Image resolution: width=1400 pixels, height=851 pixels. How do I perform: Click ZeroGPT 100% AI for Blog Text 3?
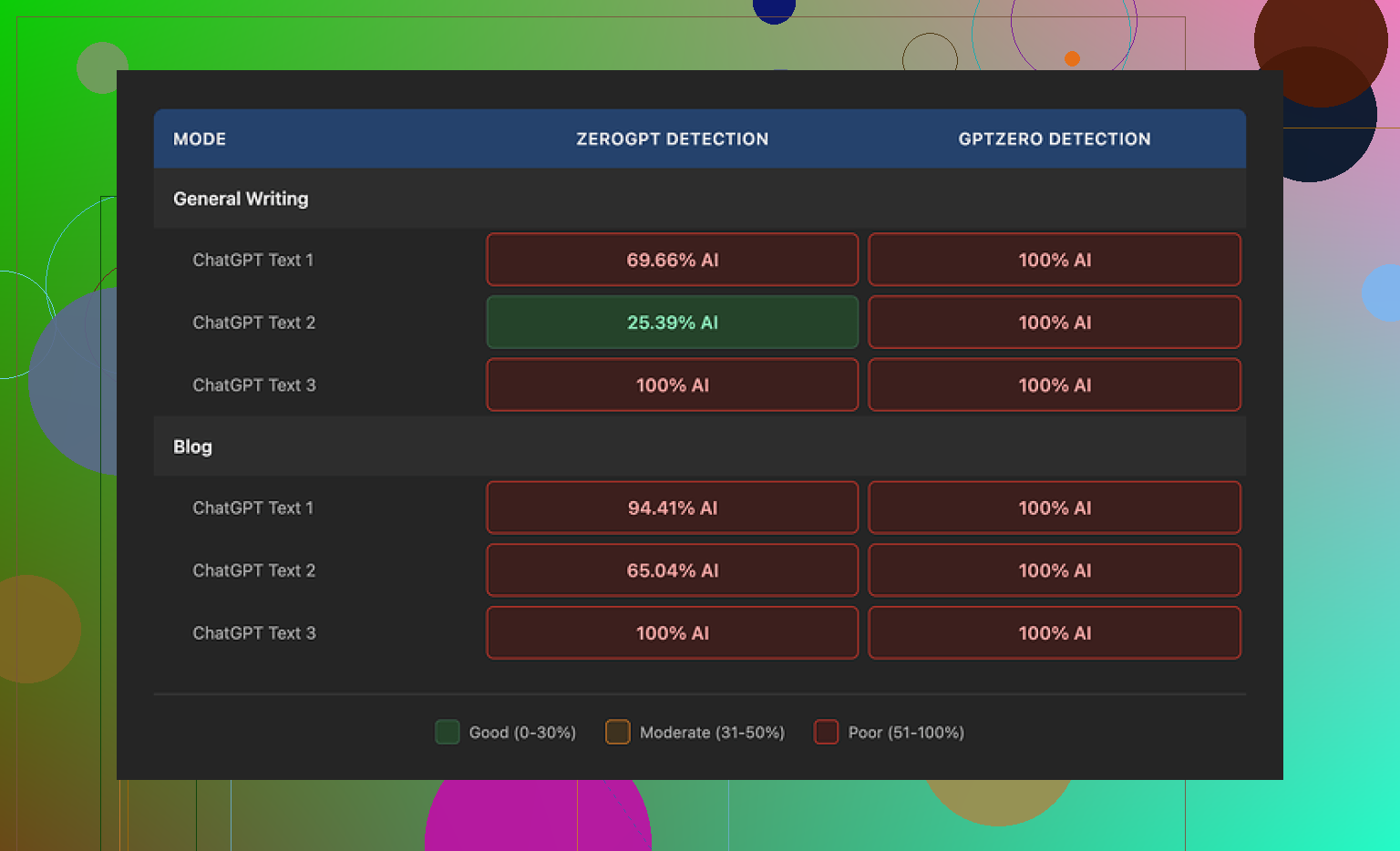tap(672, 633)
